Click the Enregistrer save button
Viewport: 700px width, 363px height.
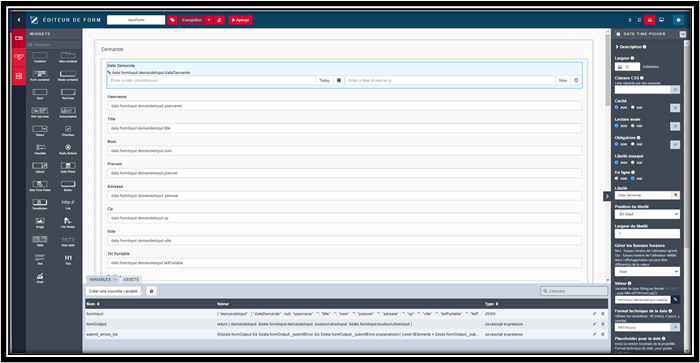(x=192, y=20)
